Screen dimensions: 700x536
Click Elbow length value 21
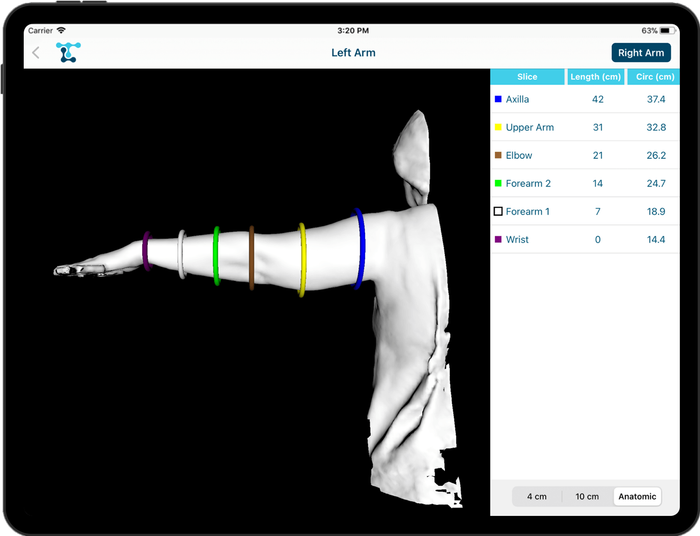pyautogui.click(x=598, y=155)
